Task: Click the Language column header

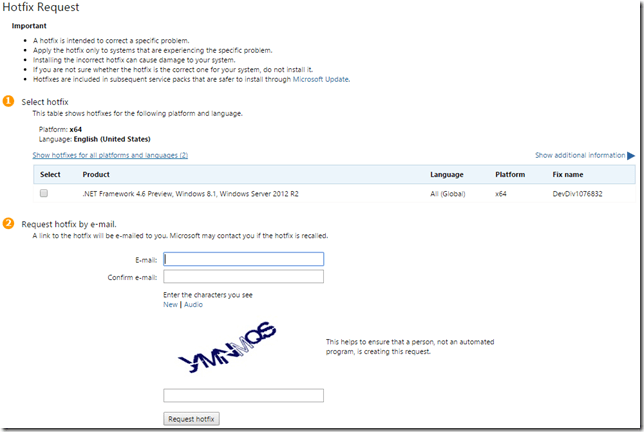Action: 447,174
